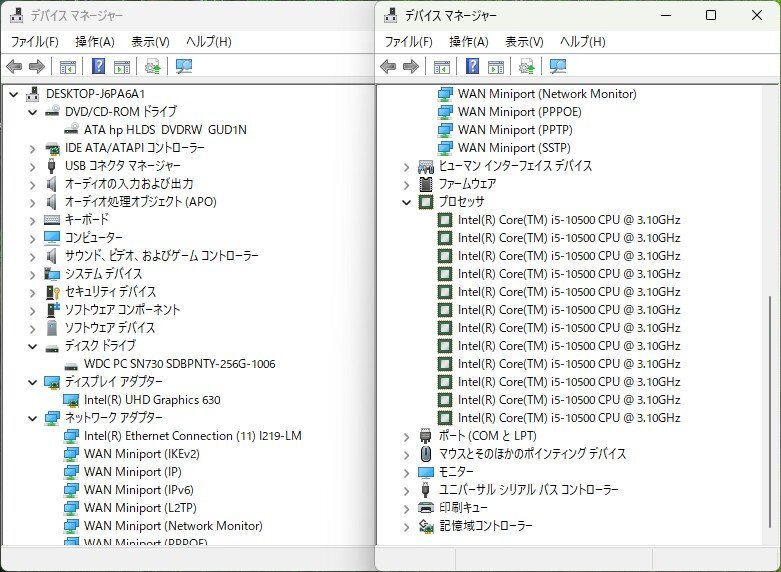Maximize the right Device Manager window

(711, 15)
